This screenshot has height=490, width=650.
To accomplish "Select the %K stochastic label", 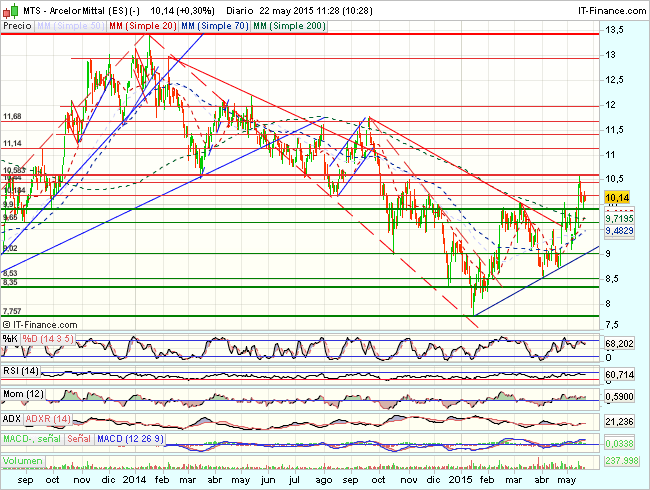I will (x=10, y=339).
